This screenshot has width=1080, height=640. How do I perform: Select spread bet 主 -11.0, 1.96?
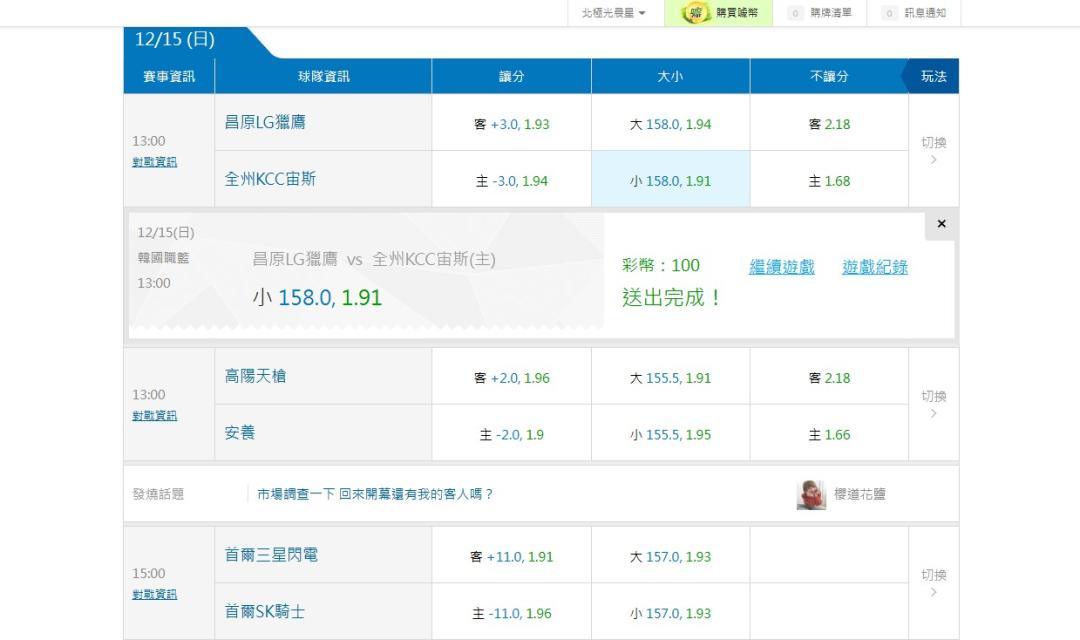coord(511,613)
